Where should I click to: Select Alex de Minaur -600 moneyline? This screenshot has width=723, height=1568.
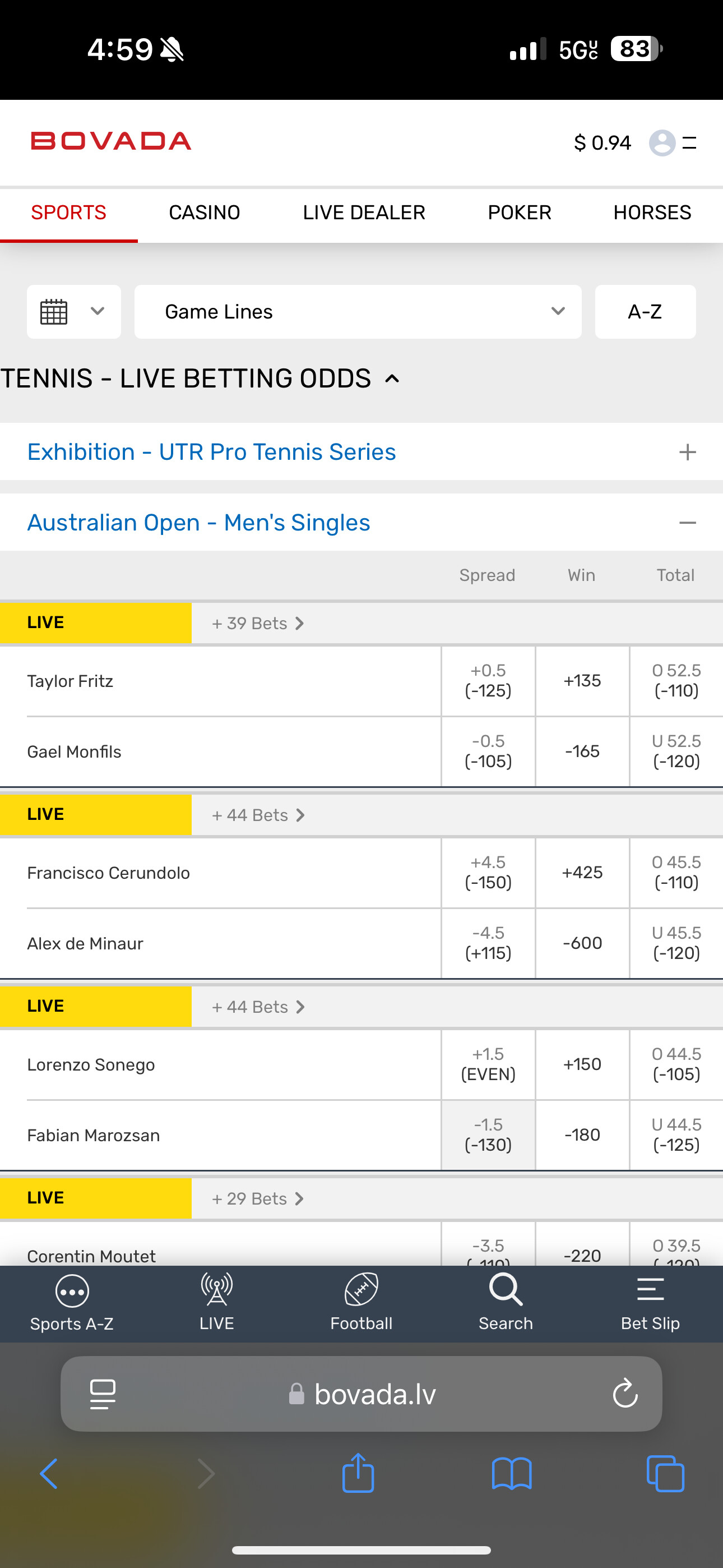[x=582, y=943]
